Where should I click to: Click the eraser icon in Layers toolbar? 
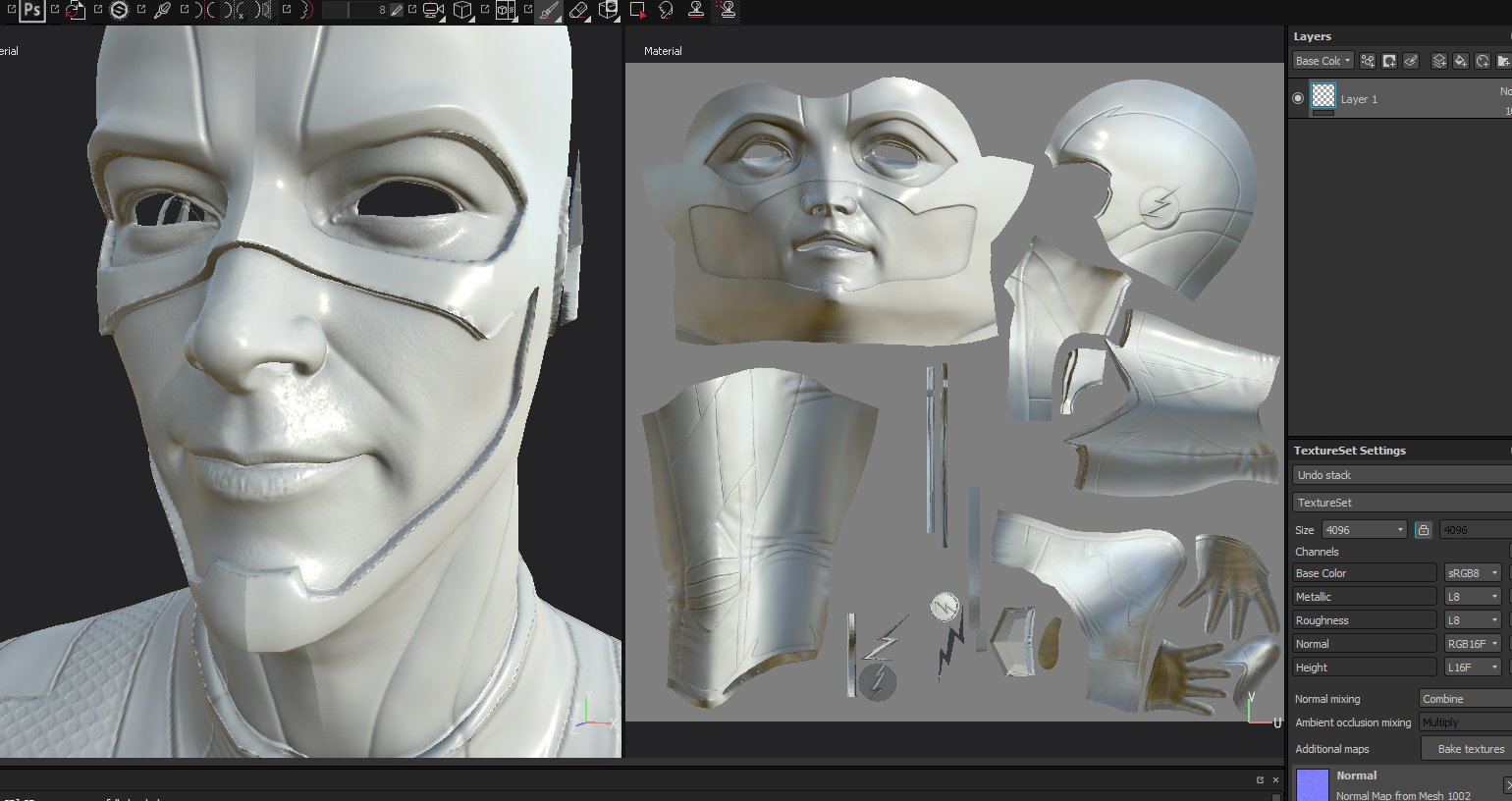pos(1411,61)
